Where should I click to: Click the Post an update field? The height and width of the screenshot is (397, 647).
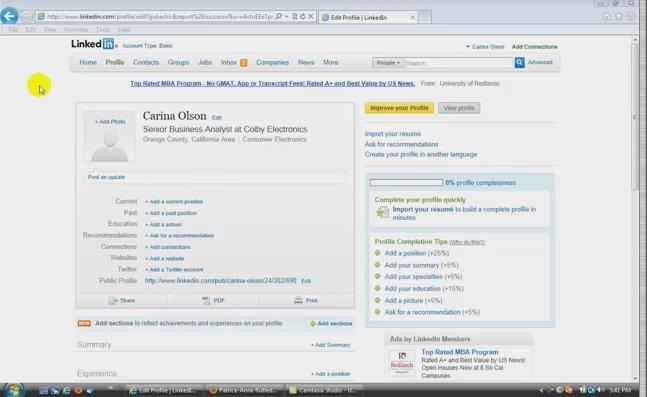215,177
